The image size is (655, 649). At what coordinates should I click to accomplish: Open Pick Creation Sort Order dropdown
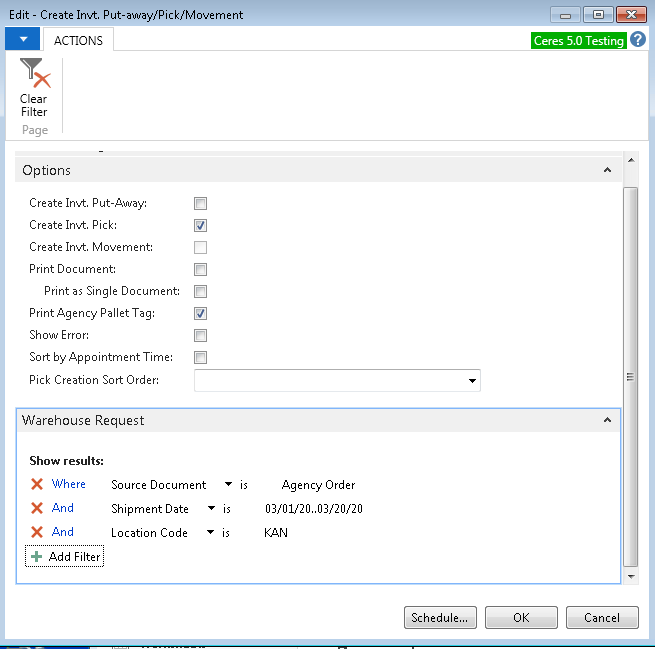tap(471, 381)
